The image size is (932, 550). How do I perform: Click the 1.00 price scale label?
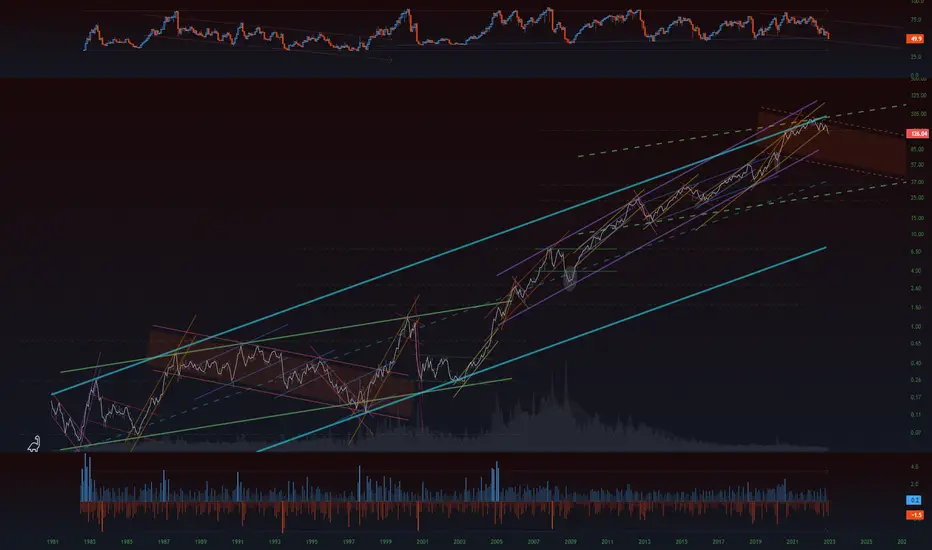(916, 327)
